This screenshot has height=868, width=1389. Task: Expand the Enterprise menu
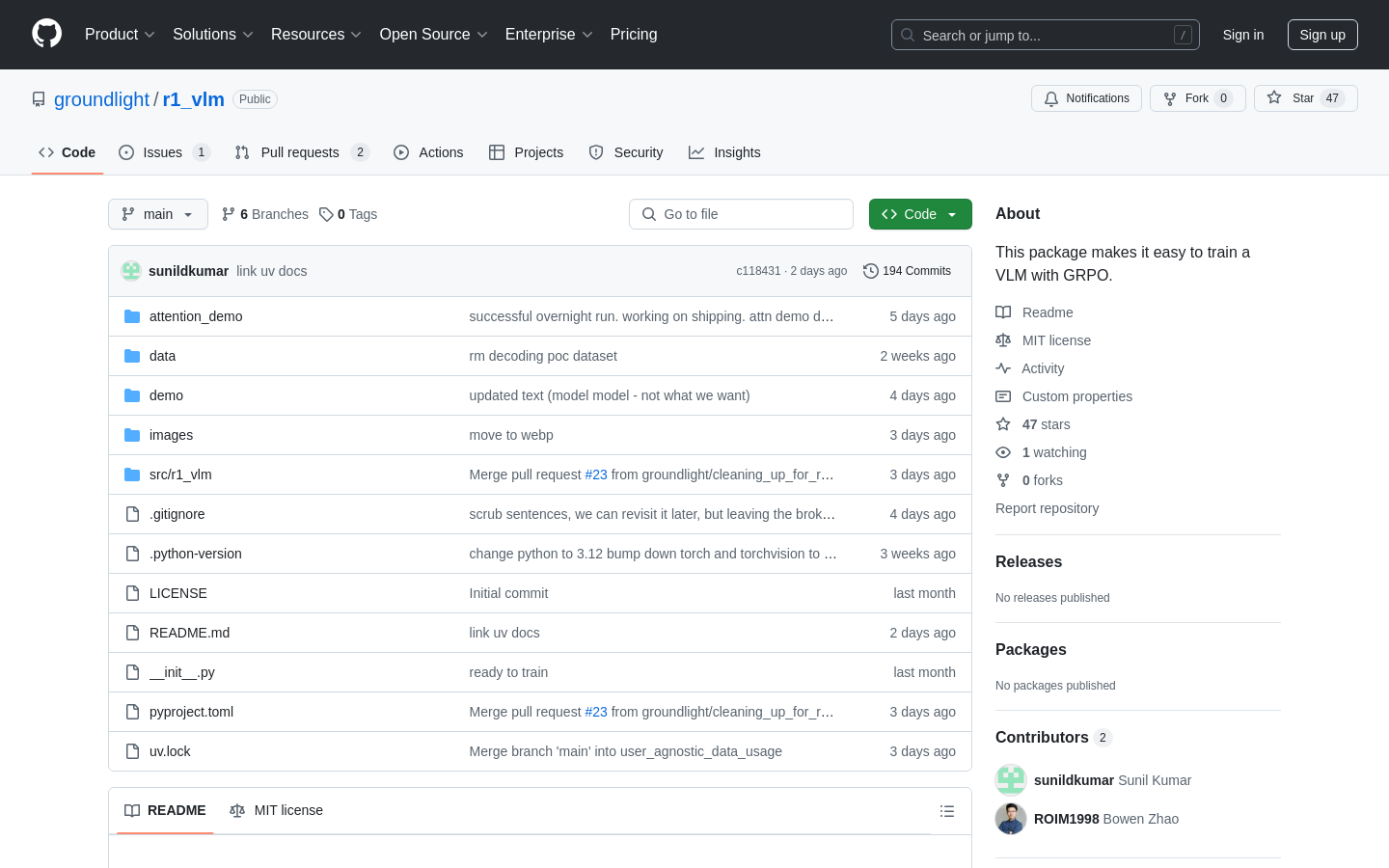pos(549,35)
